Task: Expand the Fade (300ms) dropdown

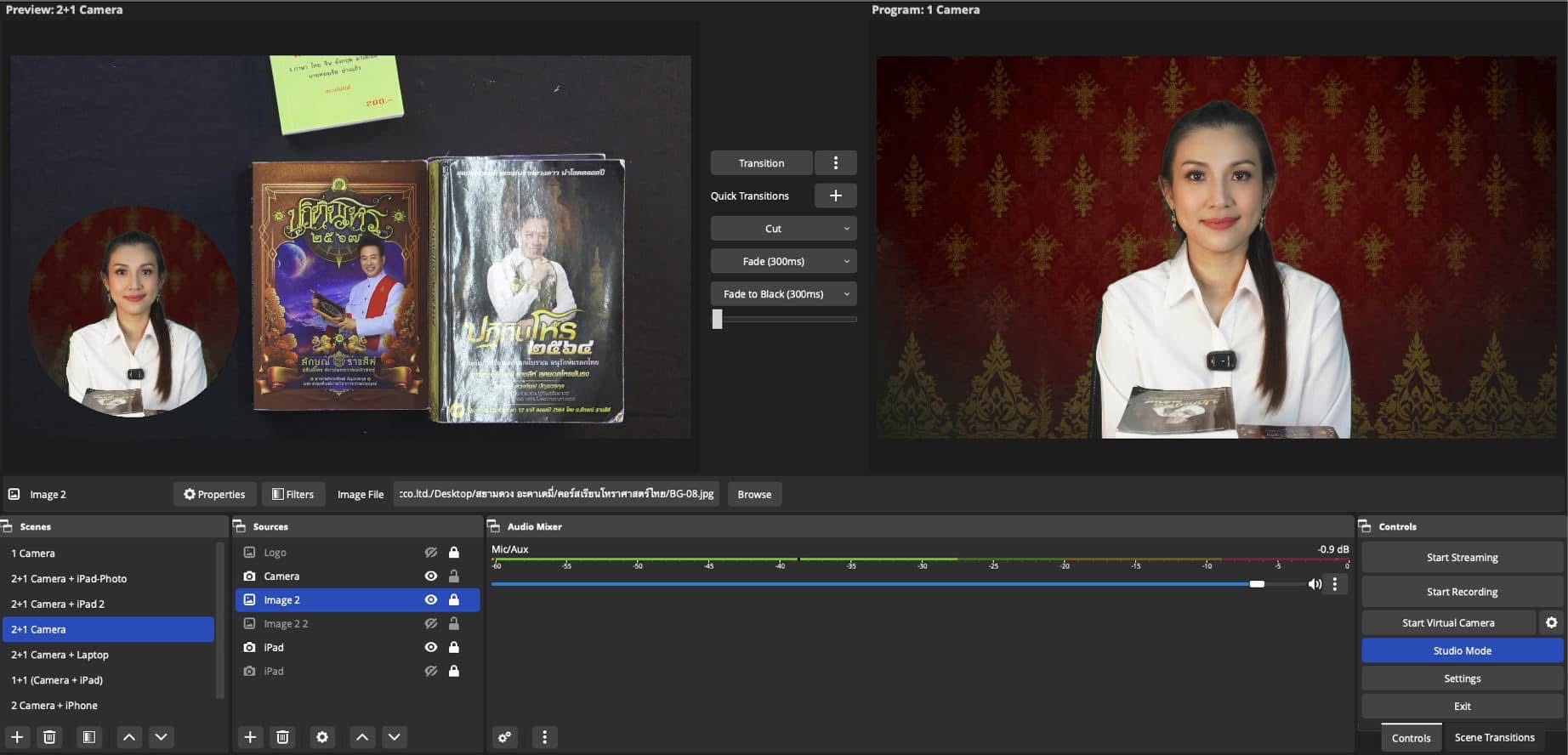Action: [846, 262]
